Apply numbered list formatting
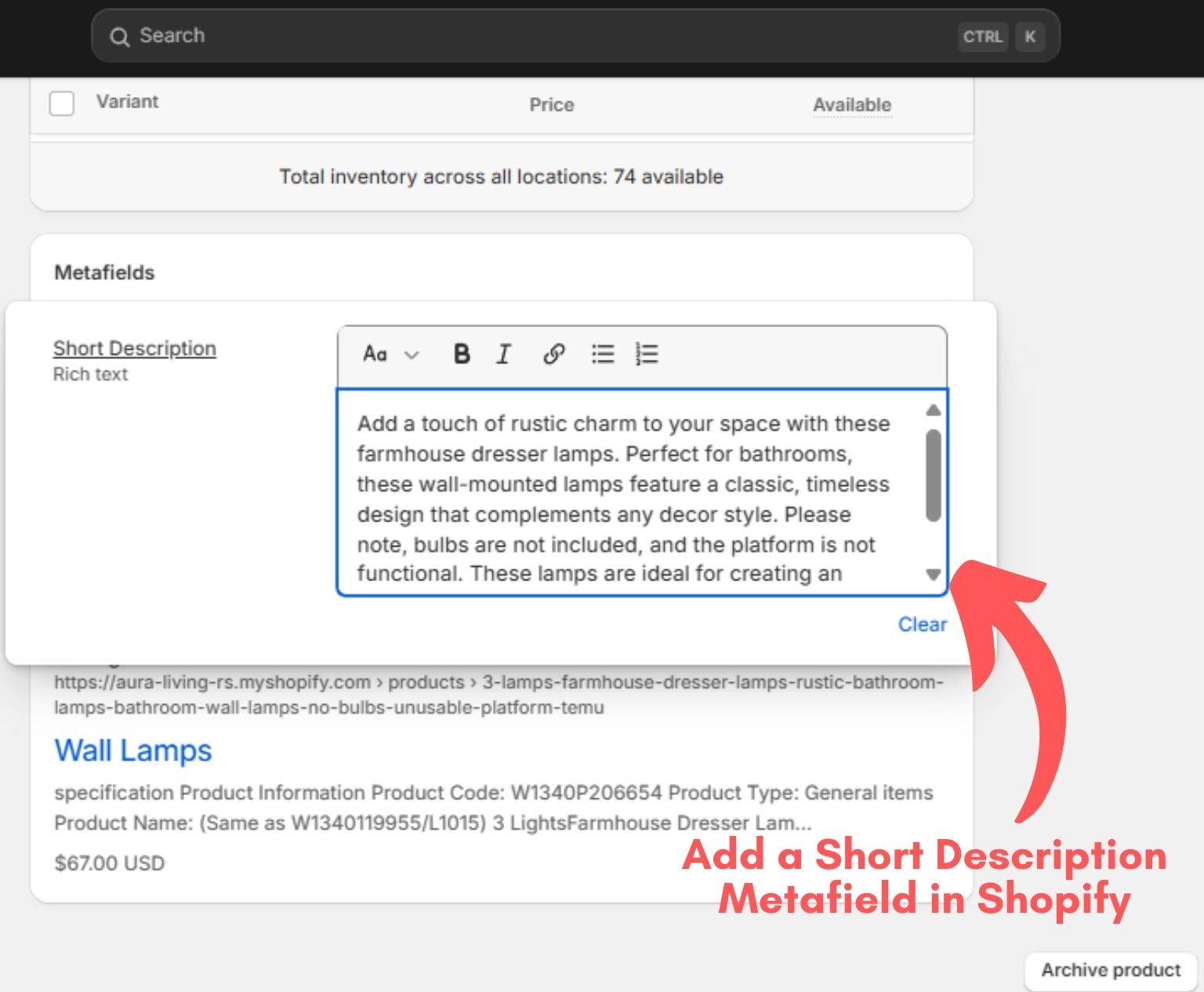1204x992 pixels. pos(647,354)
